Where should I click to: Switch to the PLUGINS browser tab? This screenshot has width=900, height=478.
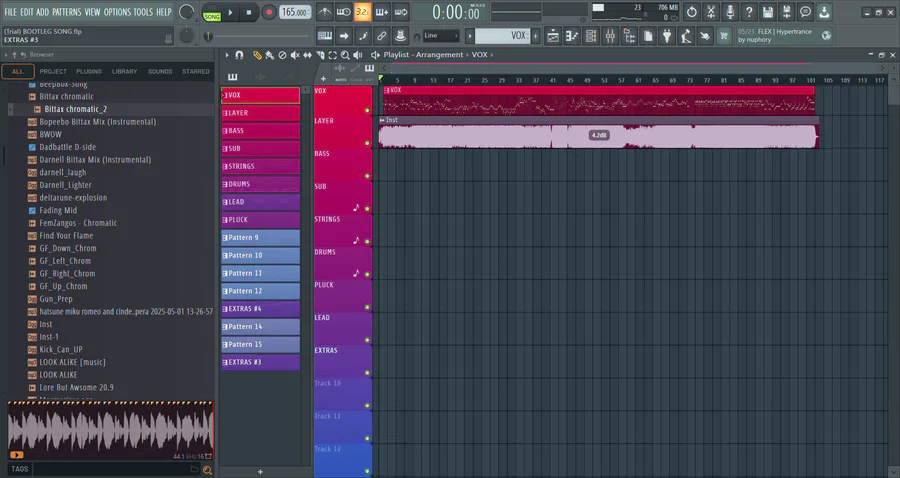pyautogui.click(x=89, y=72)
